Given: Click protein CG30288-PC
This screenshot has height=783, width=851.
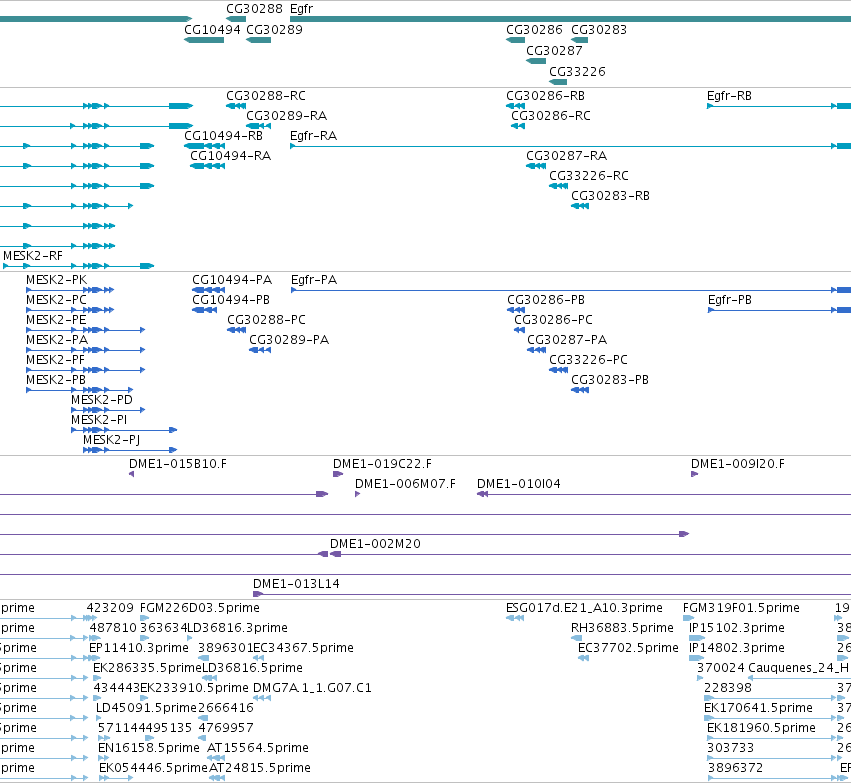Looking at the screenshot, I should tap(266, 320).
